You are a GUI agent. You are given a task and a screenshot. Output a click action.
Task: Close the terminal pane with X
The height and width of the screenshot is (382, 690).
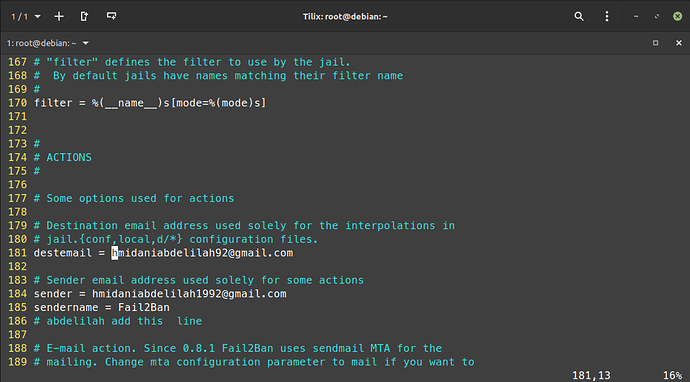pyautogui.click(x=679, y=43)
